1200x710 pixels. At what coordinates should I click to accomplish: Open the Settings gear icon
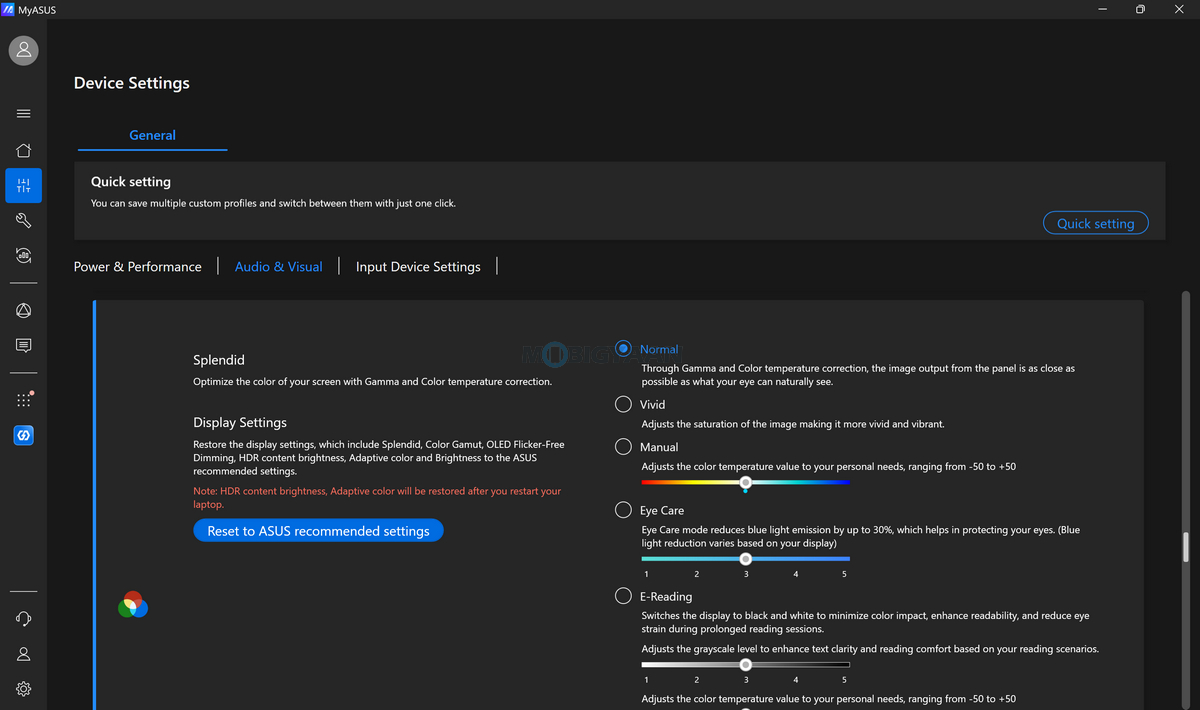pos(24,689)
